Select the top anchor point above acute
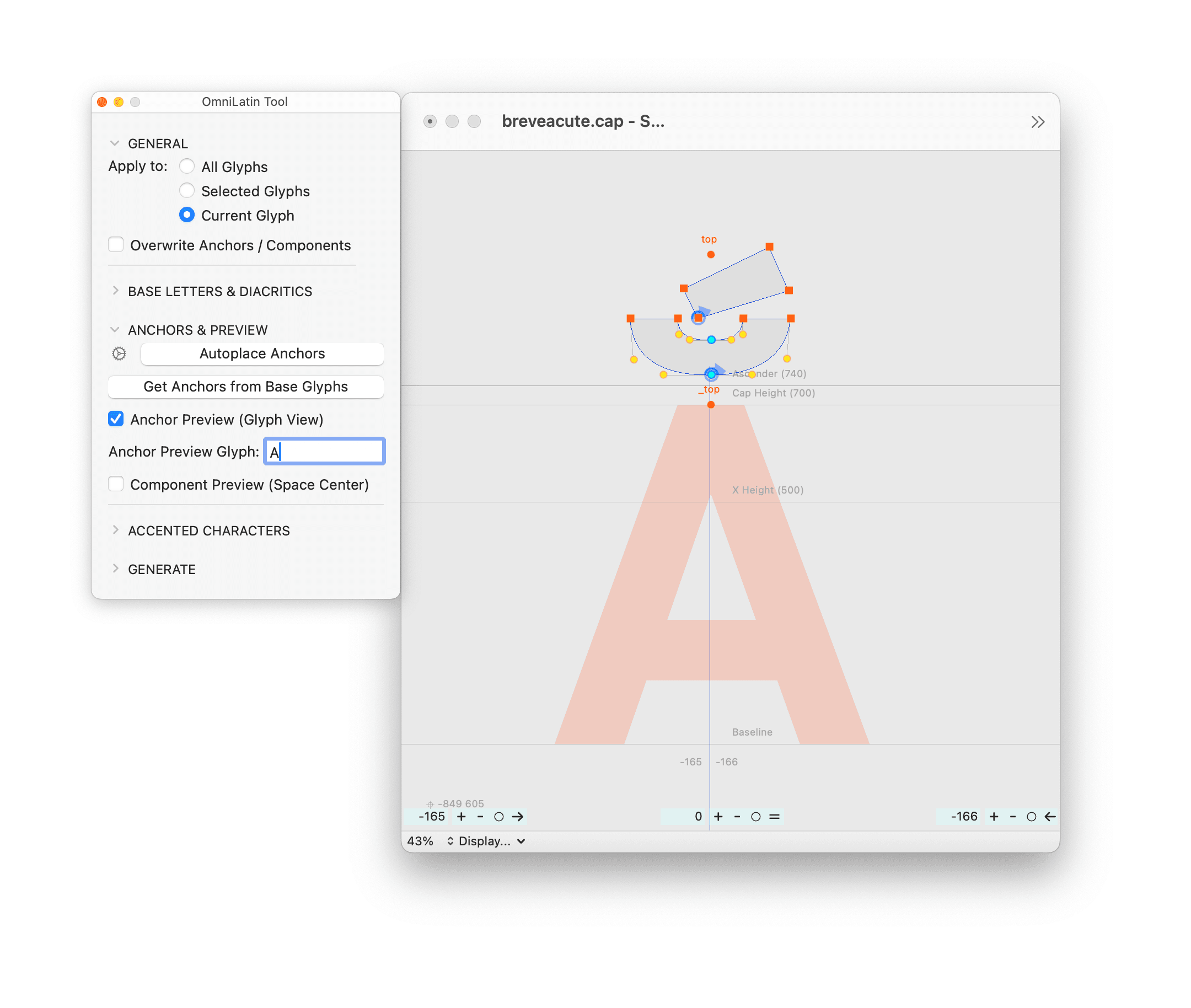Image resolution: width=1191 pixels, height=1008 pixels. pos(710,254)
